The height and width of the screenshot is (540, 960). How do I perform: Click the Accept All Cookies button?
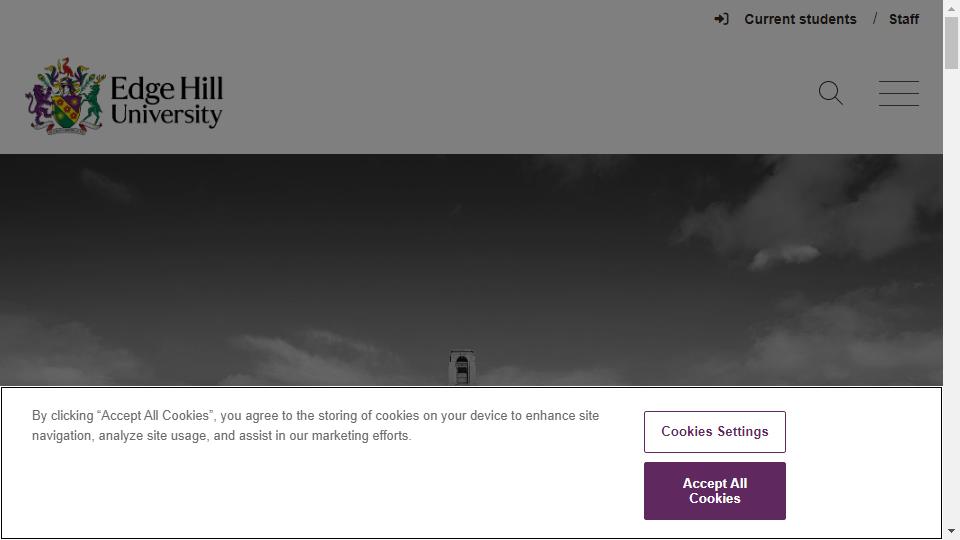point(714,491)
